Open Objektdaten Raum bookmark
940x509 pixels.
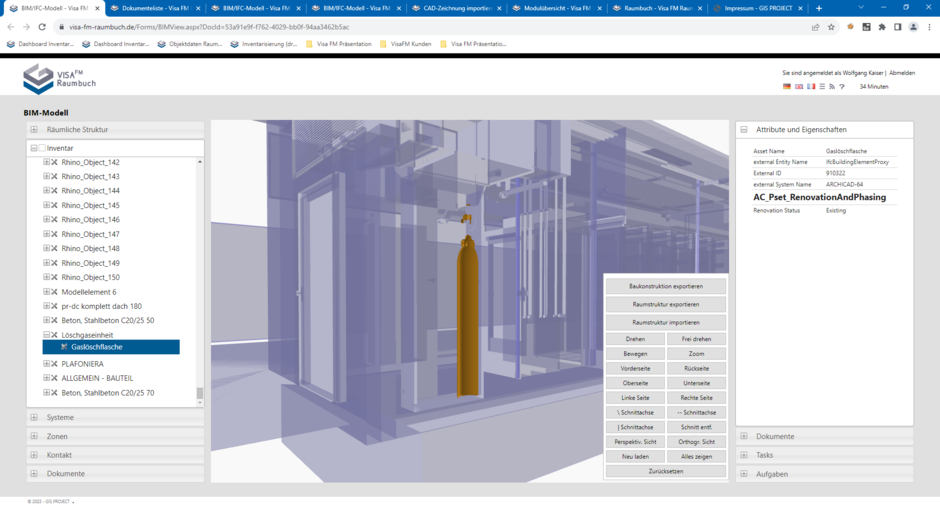[x=189, y=44]
